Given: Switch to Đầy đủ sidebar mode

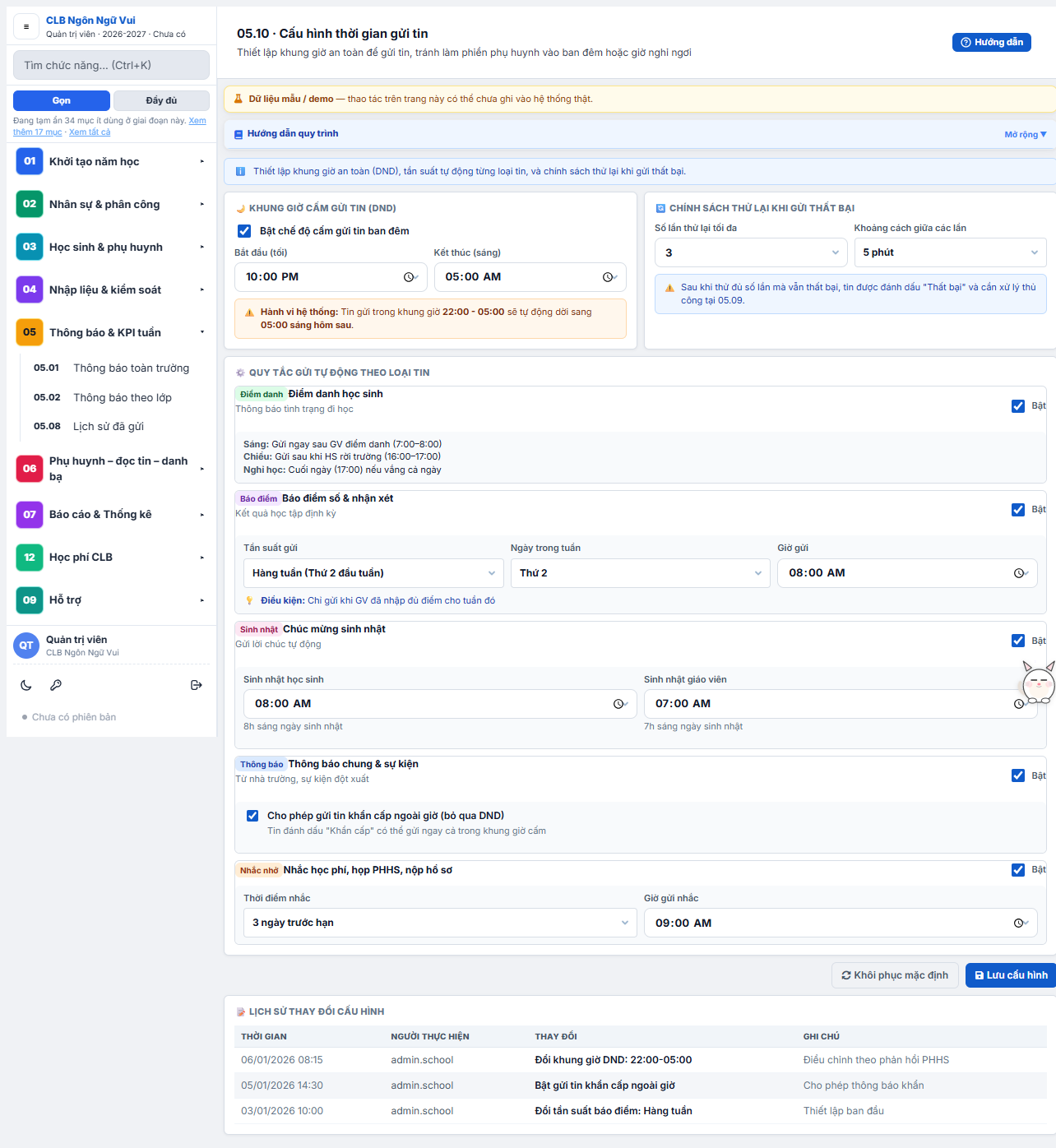Looking at the screenshot, I should click(161, 100).
